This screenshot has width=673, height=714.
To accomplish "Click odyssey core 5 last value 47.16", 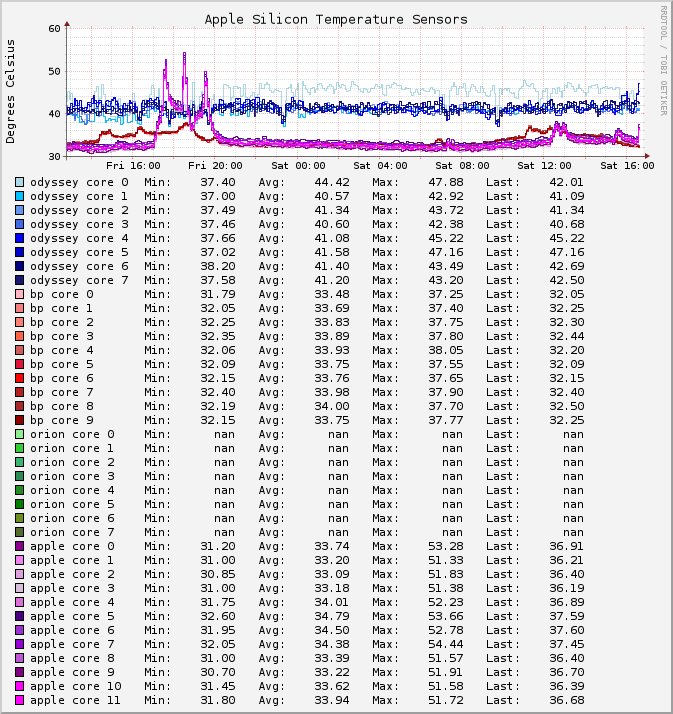I will [x=566, y=252].
